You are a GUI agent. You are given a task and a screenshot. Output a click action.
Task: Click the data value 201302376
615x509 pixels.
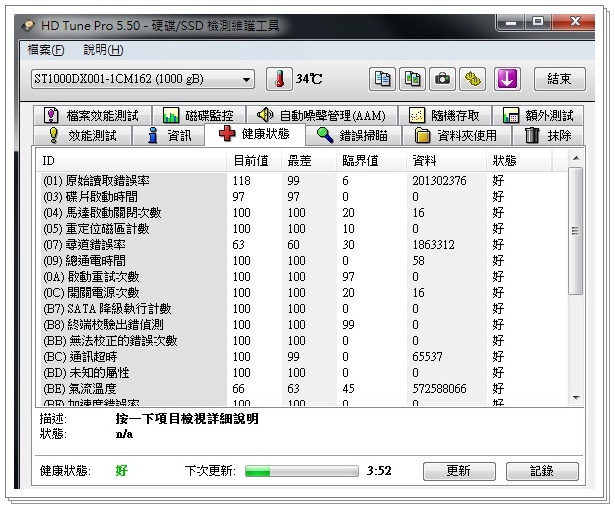439,180
